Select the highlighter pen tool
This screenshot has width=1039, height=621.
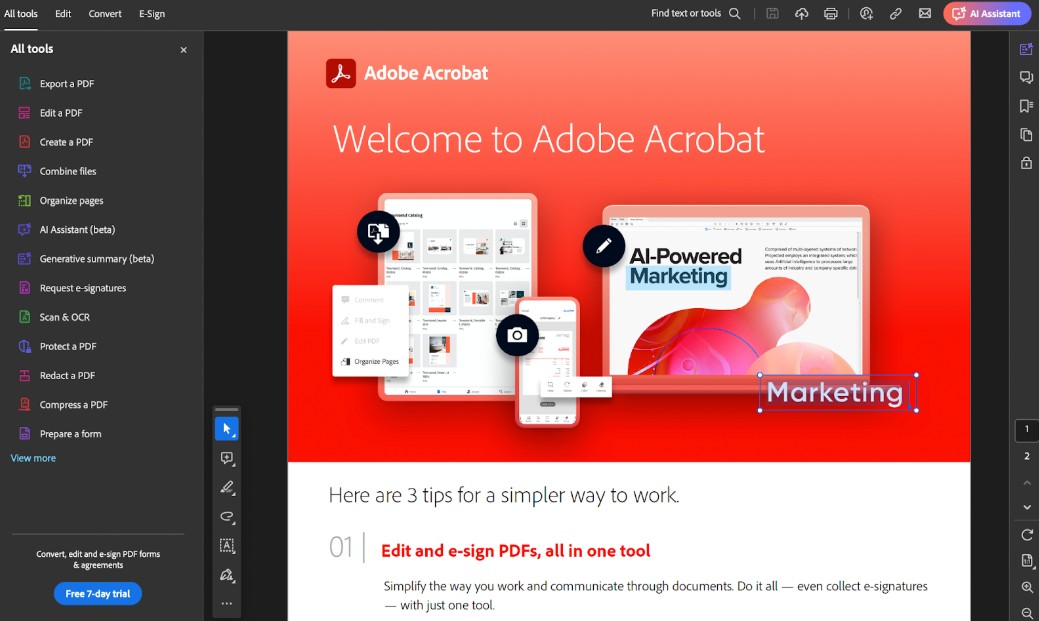coord(226,488)
